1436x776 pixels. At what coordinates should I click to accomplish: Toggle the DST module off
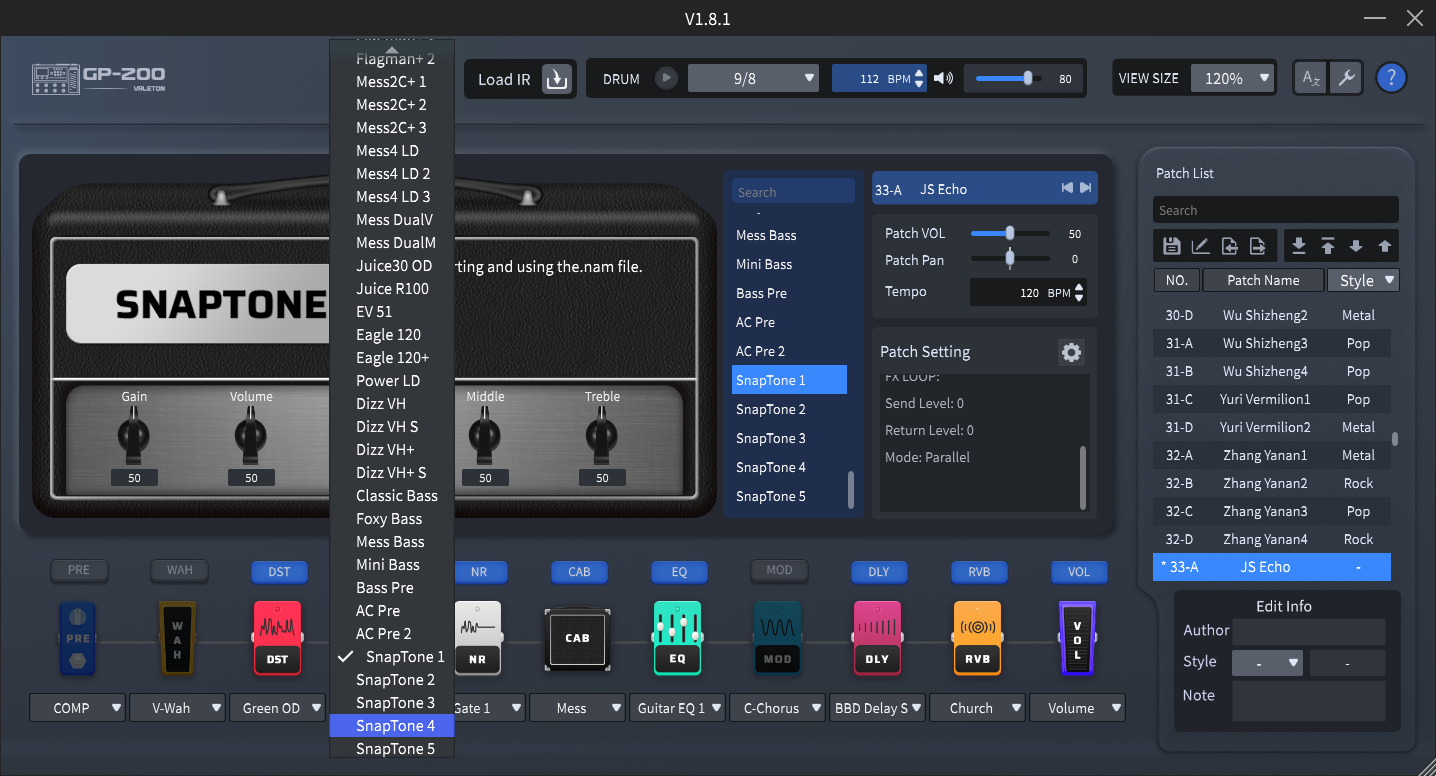point(280,572)
